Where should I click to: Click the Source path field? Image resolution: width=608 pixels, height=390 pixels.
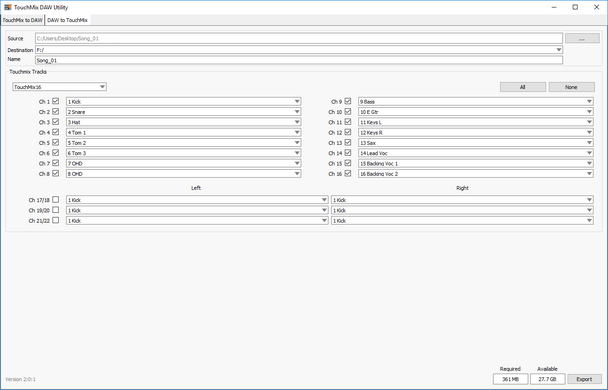click(299, 38)
